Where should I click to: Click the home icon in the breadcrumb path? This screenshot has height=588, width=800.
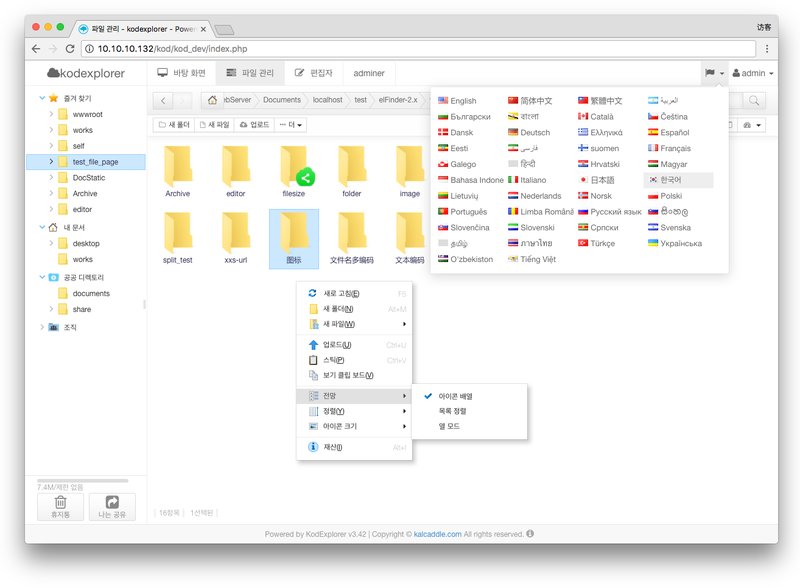click(x=212, y=100)
